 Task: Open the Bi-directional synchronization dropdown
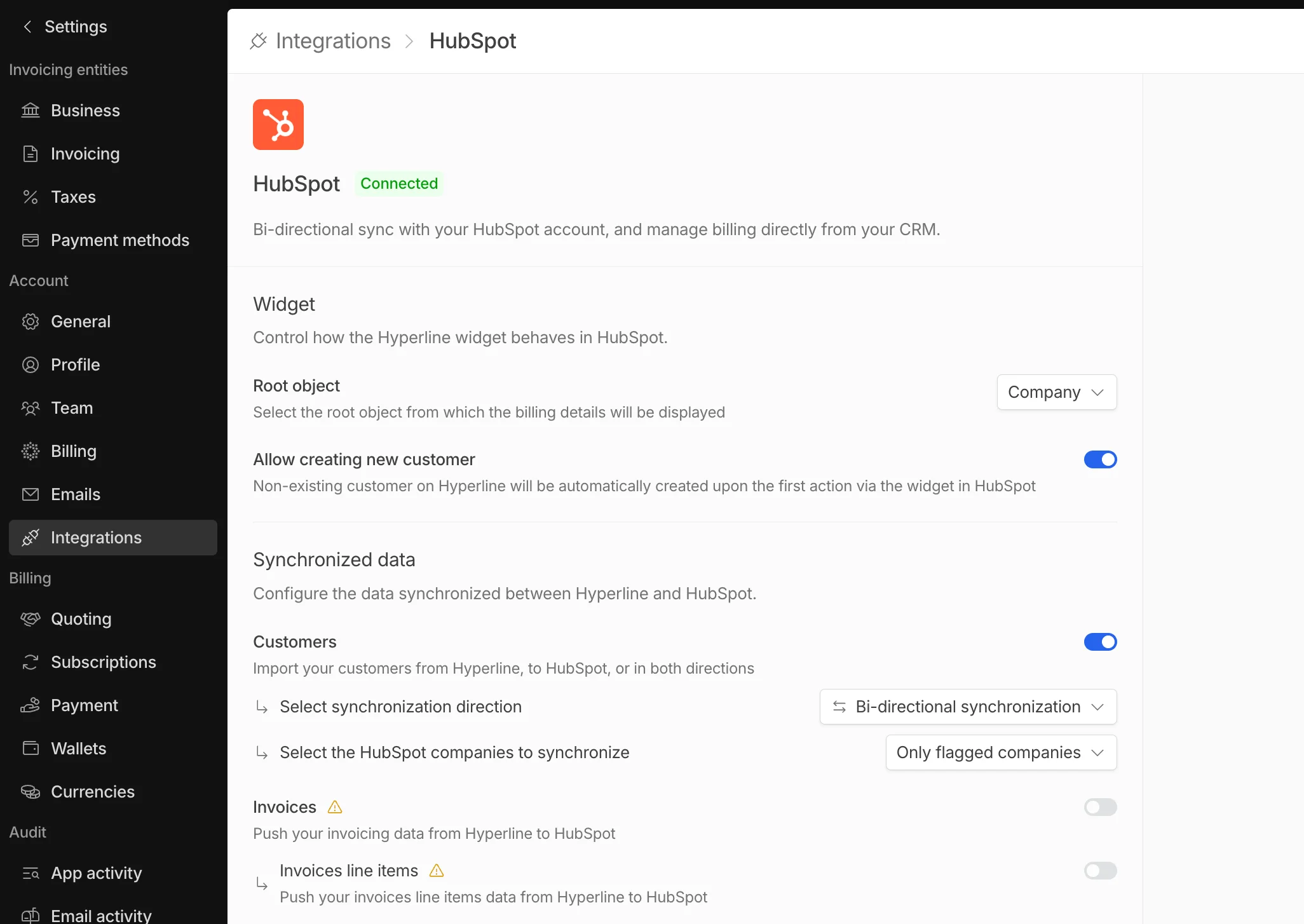[x=968, y=707]
